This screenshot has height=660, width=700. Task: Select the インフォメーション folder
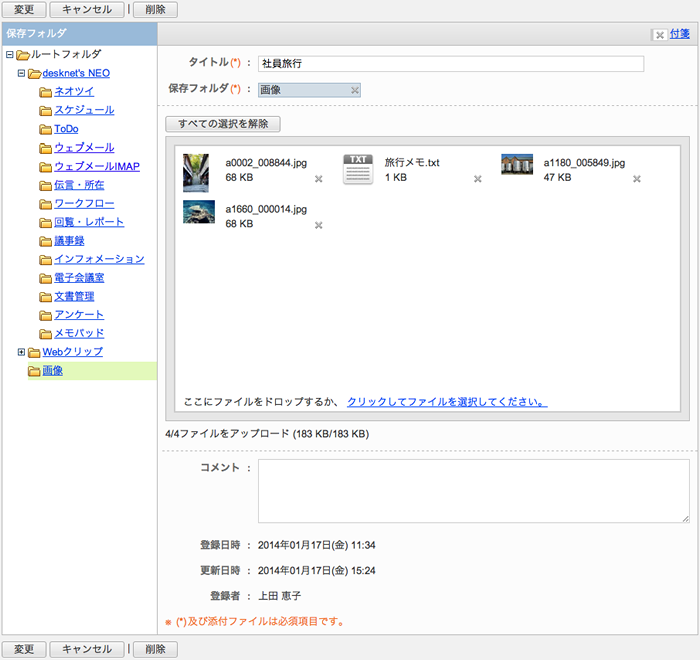click(99, 259)
